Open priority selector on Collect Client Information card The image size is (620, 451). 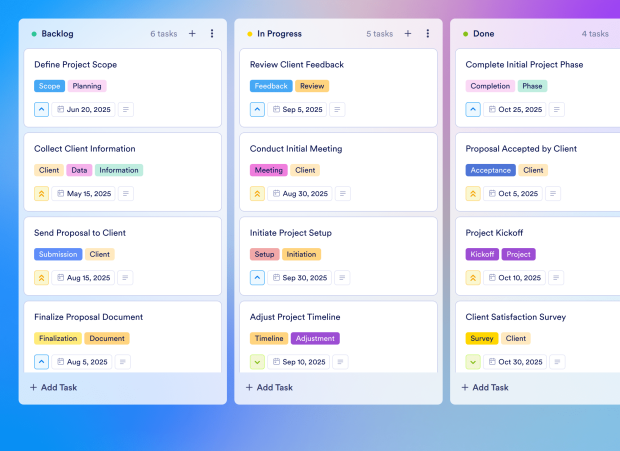pos(41,193)
